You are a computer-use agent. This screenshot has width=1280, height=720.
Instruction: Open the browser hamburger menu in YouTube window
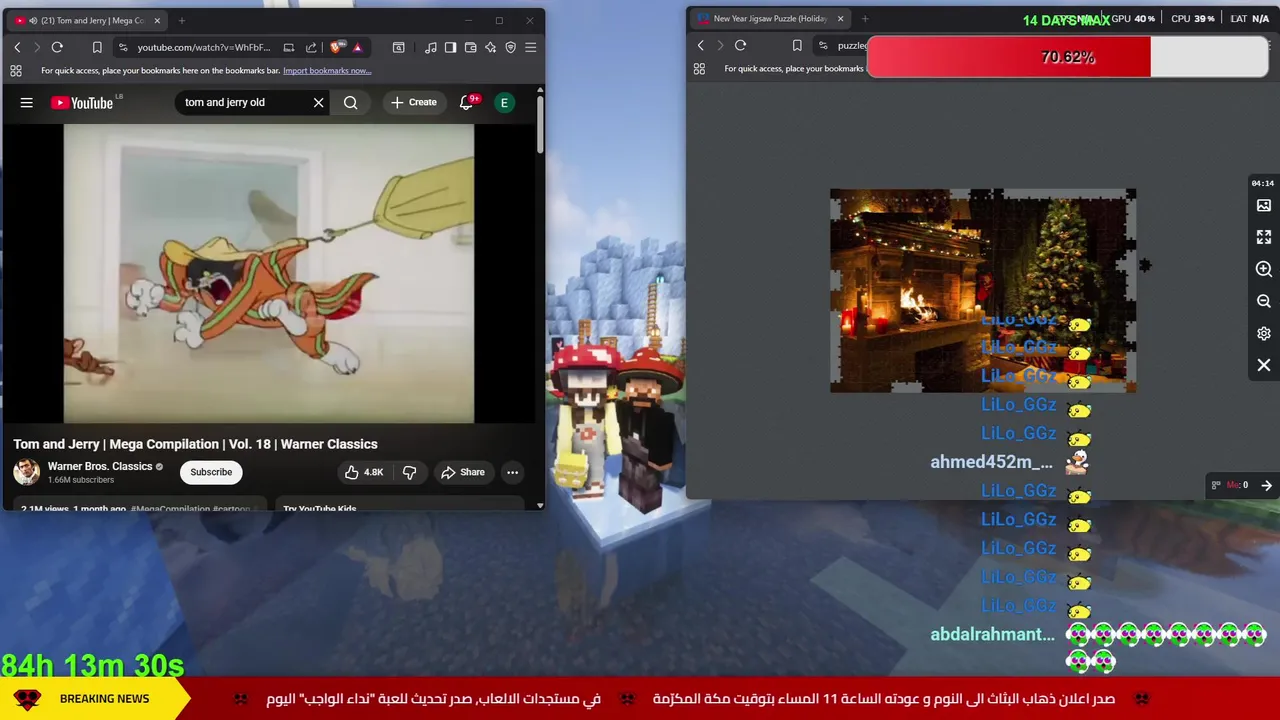click(x=531, y=47)
